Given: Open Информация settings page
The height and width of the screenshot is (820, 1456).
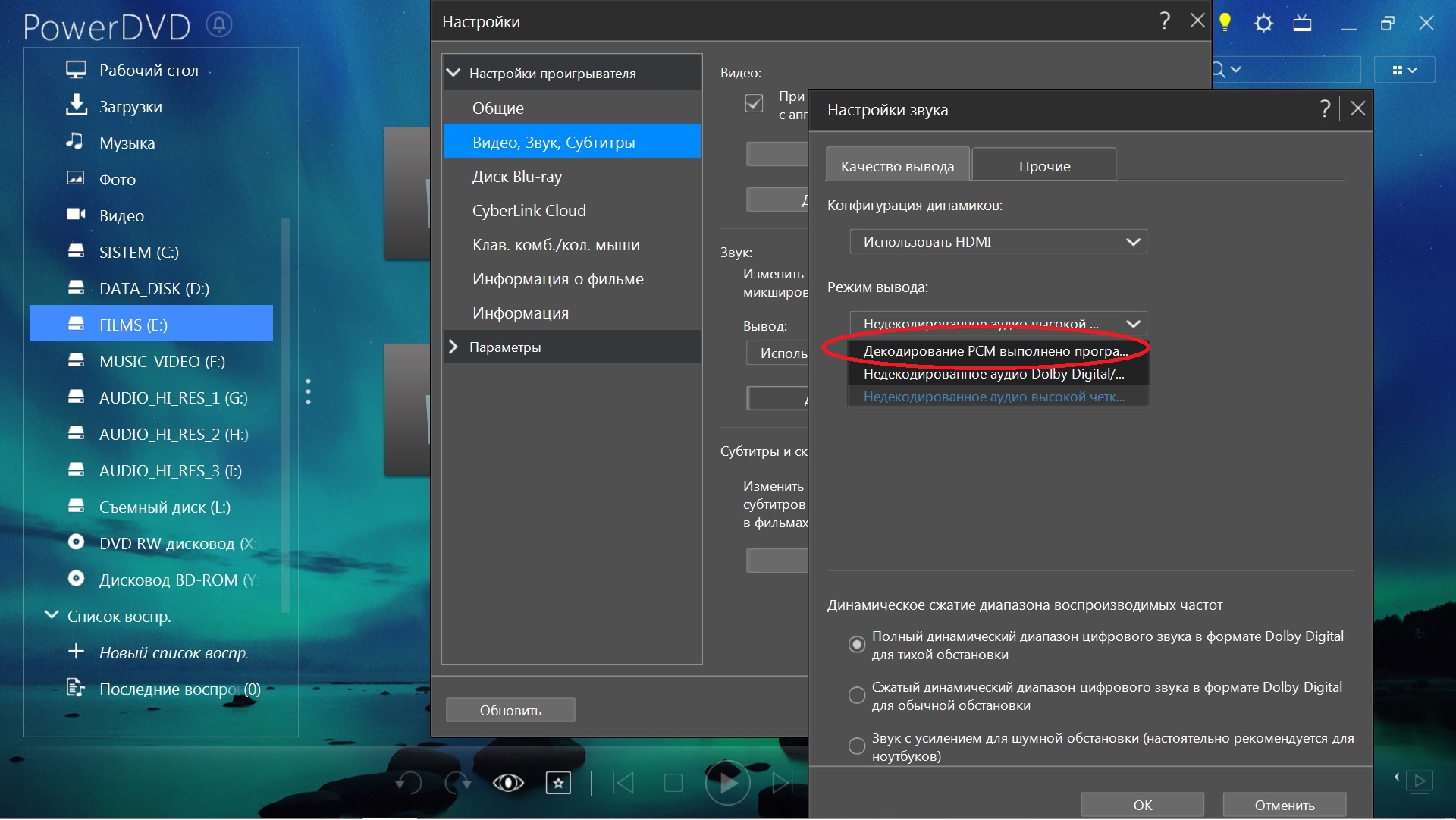Looking at the screenshot, I should (x=572, y=313).
